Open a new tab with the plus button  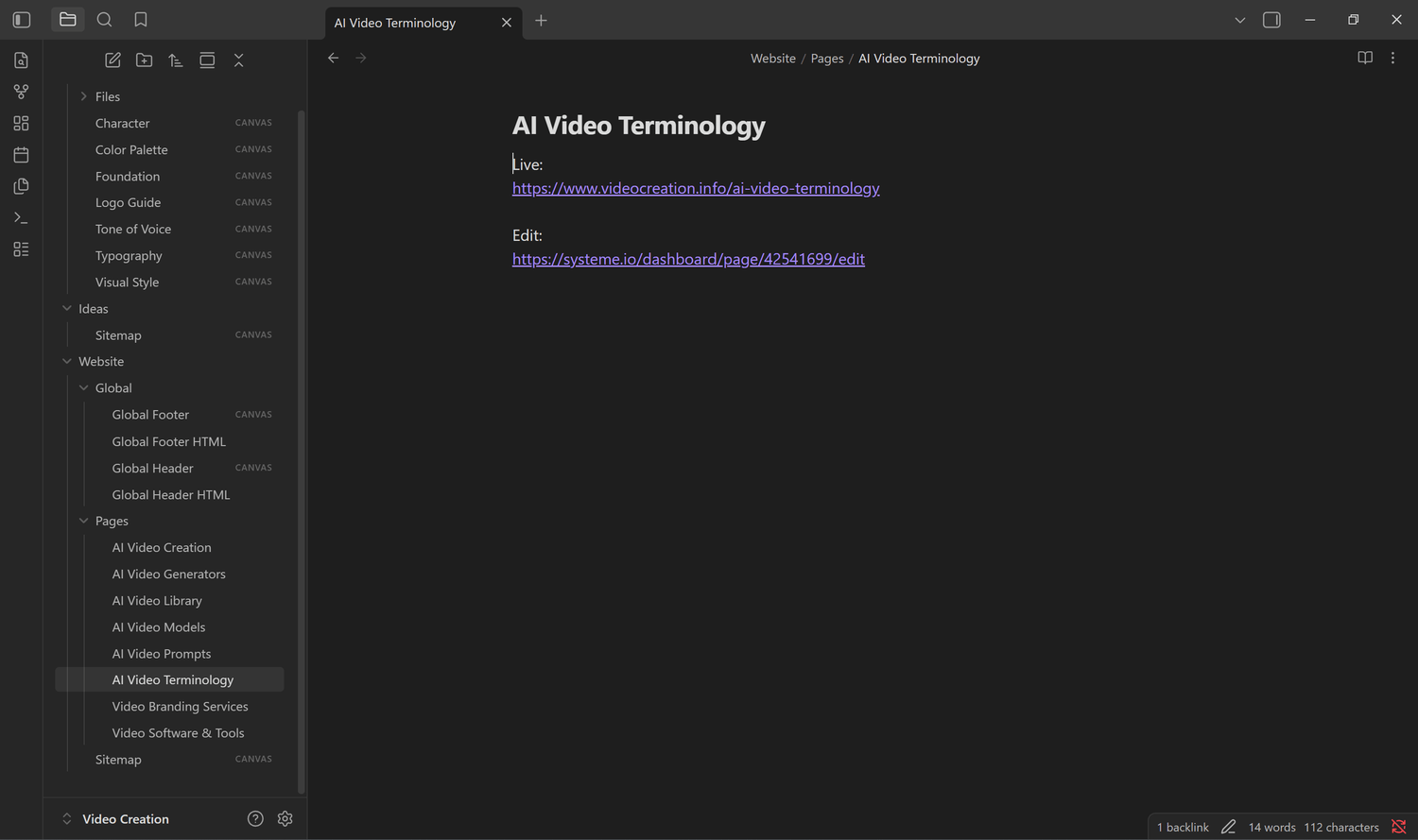click(541, 21)
